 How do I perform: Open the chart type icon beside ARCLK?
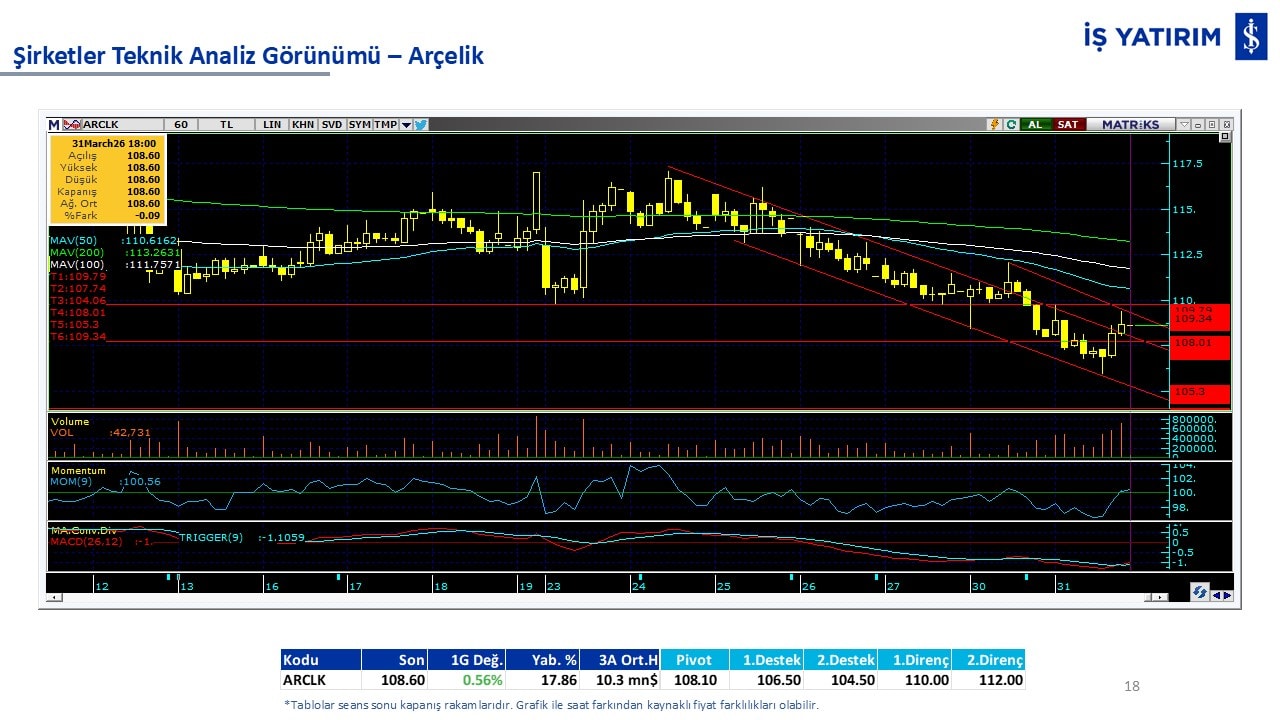coord(71,125)
